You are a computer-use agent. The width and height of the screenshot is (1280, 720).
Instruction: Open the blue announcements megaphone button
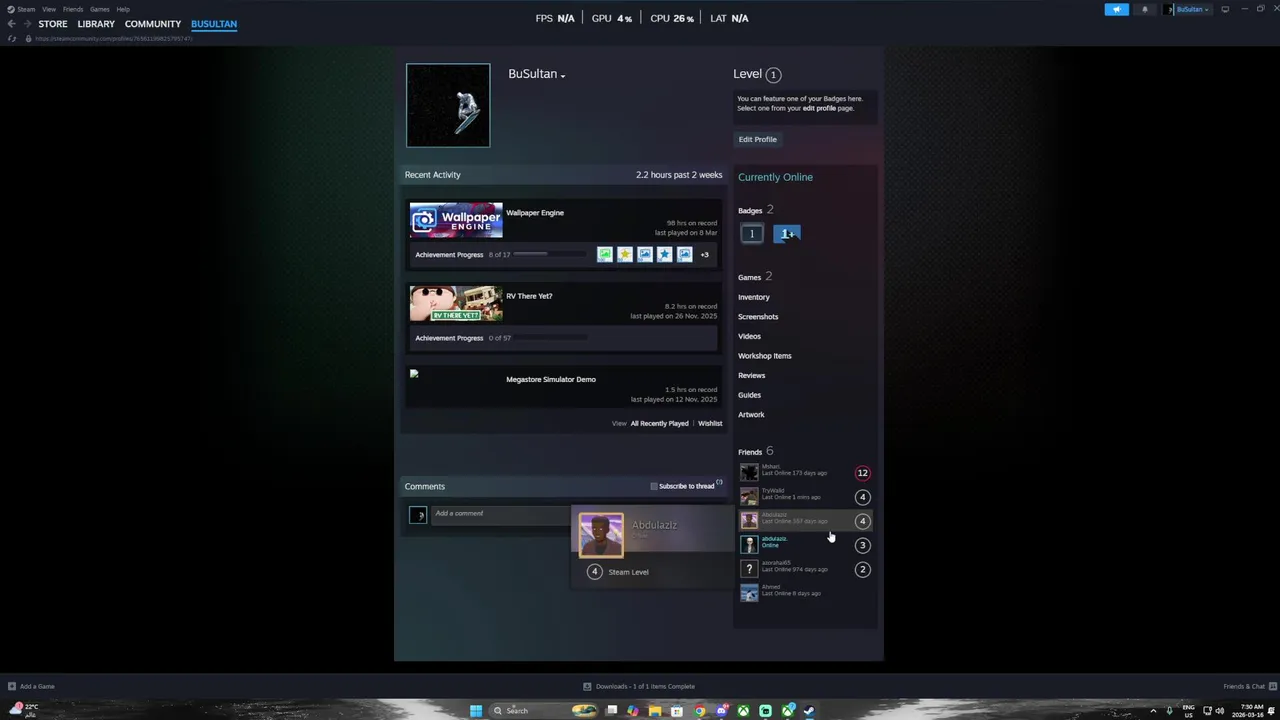[x=1116, y=9]
